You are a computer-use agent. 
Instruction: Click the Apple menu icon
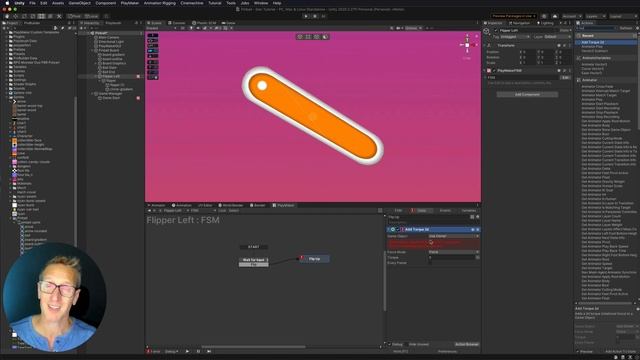pos(7,3)
